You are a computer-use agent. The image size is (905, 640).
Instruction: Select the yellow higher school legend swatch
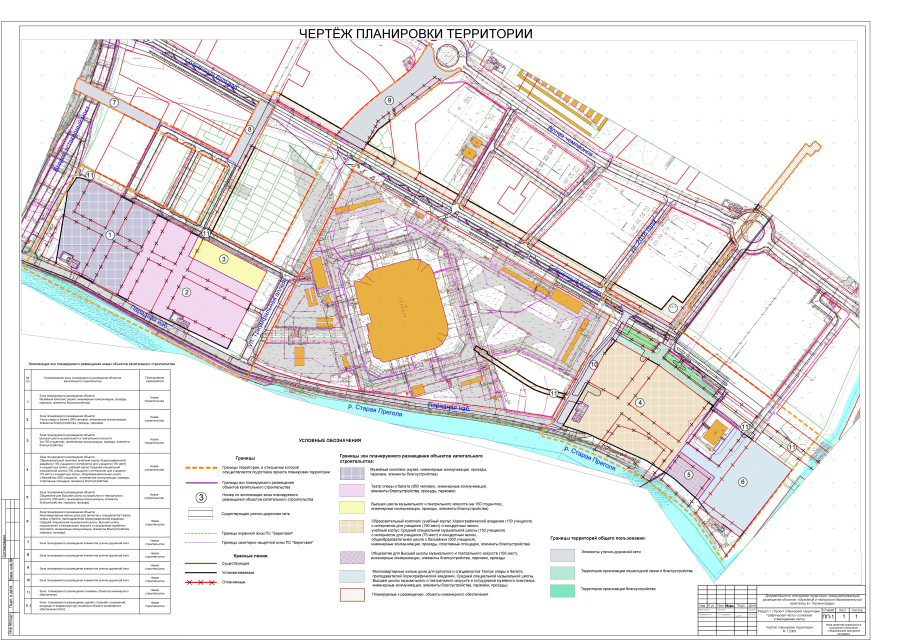[353, 507]
